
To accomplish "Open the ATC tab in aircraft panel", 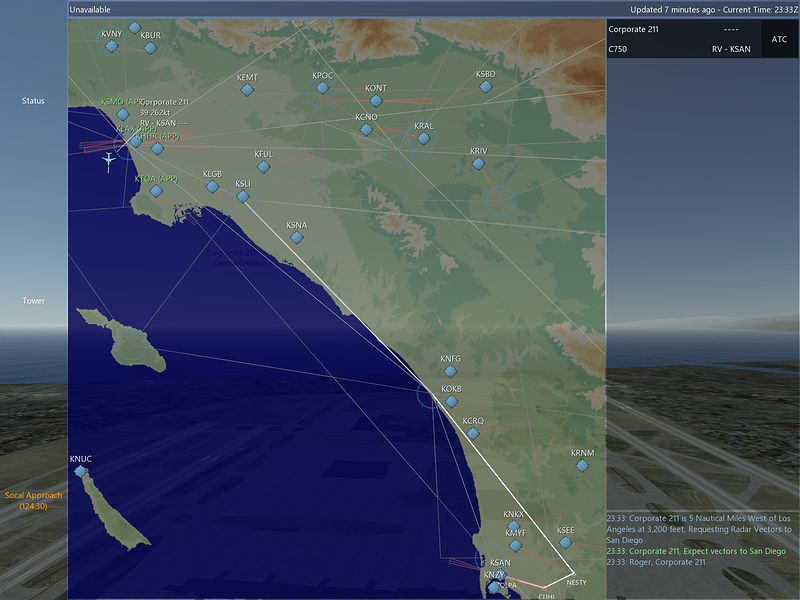I will 779,39.
